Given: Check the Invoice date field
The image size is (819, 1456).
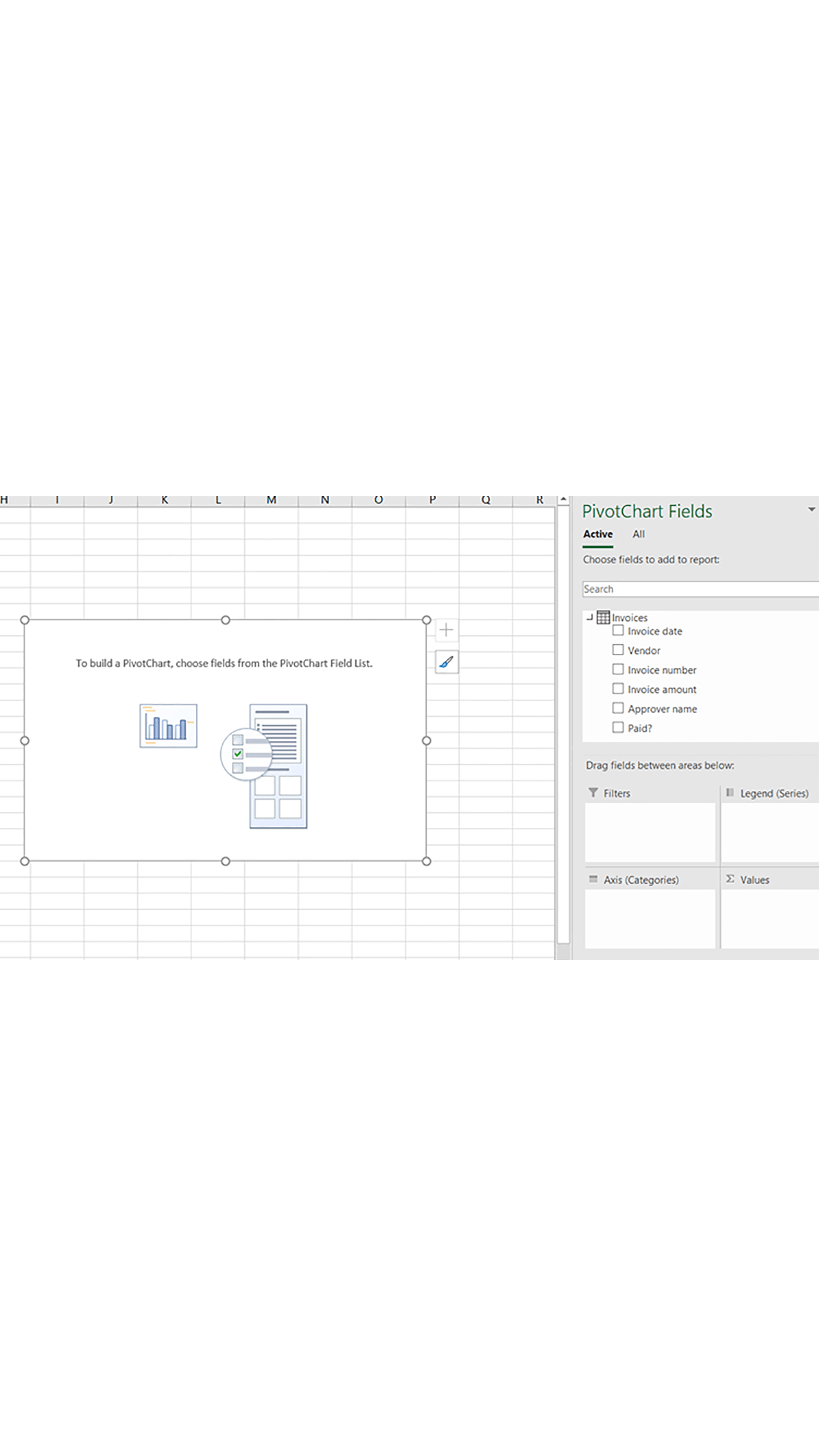Looking at the screenshot, I should [x=618, y=631].
